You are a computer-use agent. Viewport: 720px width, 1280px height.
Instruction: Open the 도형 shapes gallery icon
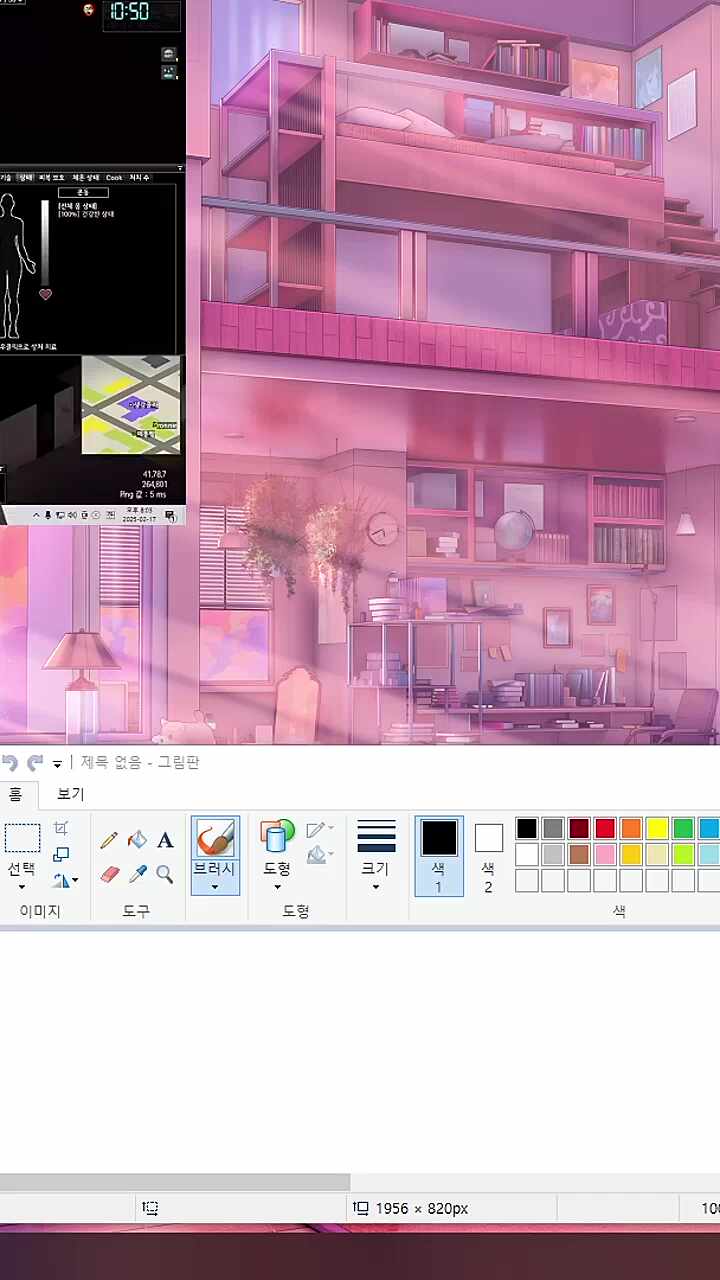(x=277, y=836)
